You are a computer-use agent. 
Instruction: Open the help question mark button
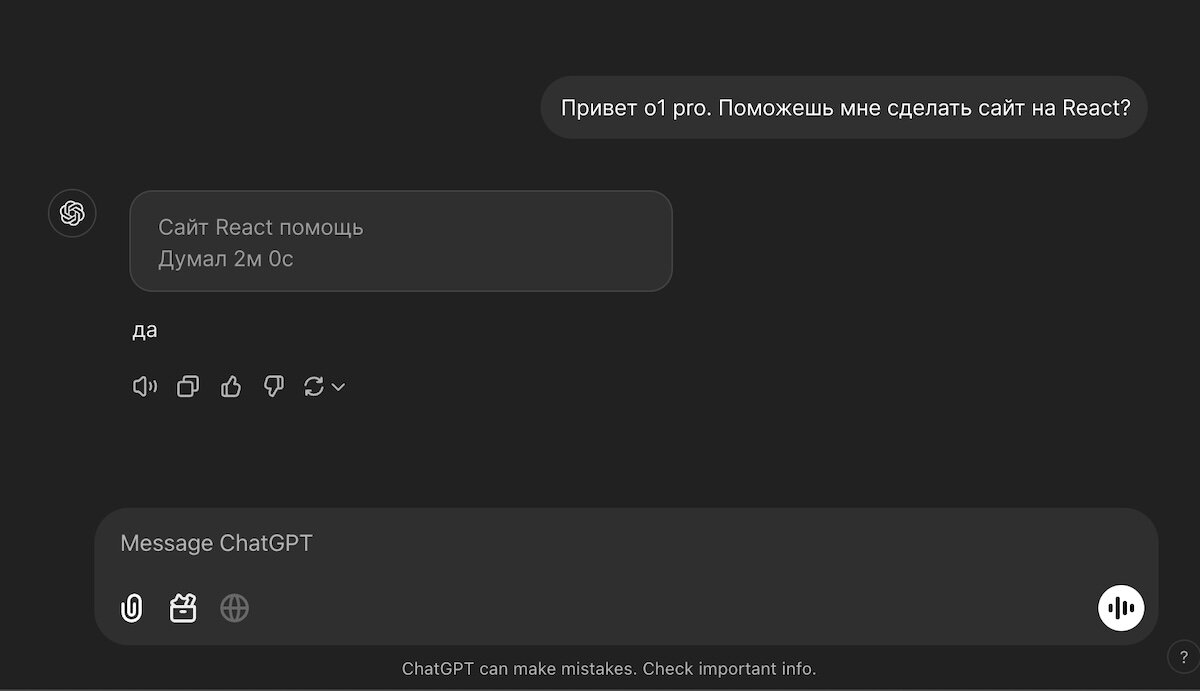pos(1183,657)
